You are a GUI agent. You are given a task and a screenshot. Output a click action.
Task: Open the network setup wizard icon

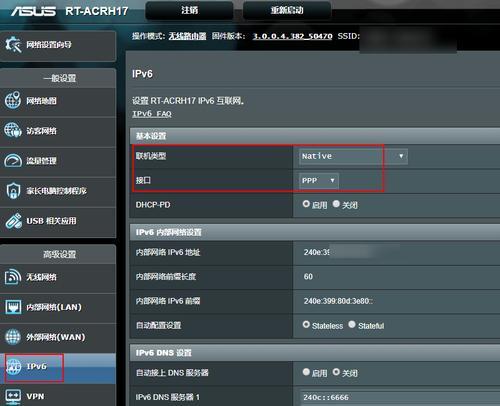tap(13, 45)
